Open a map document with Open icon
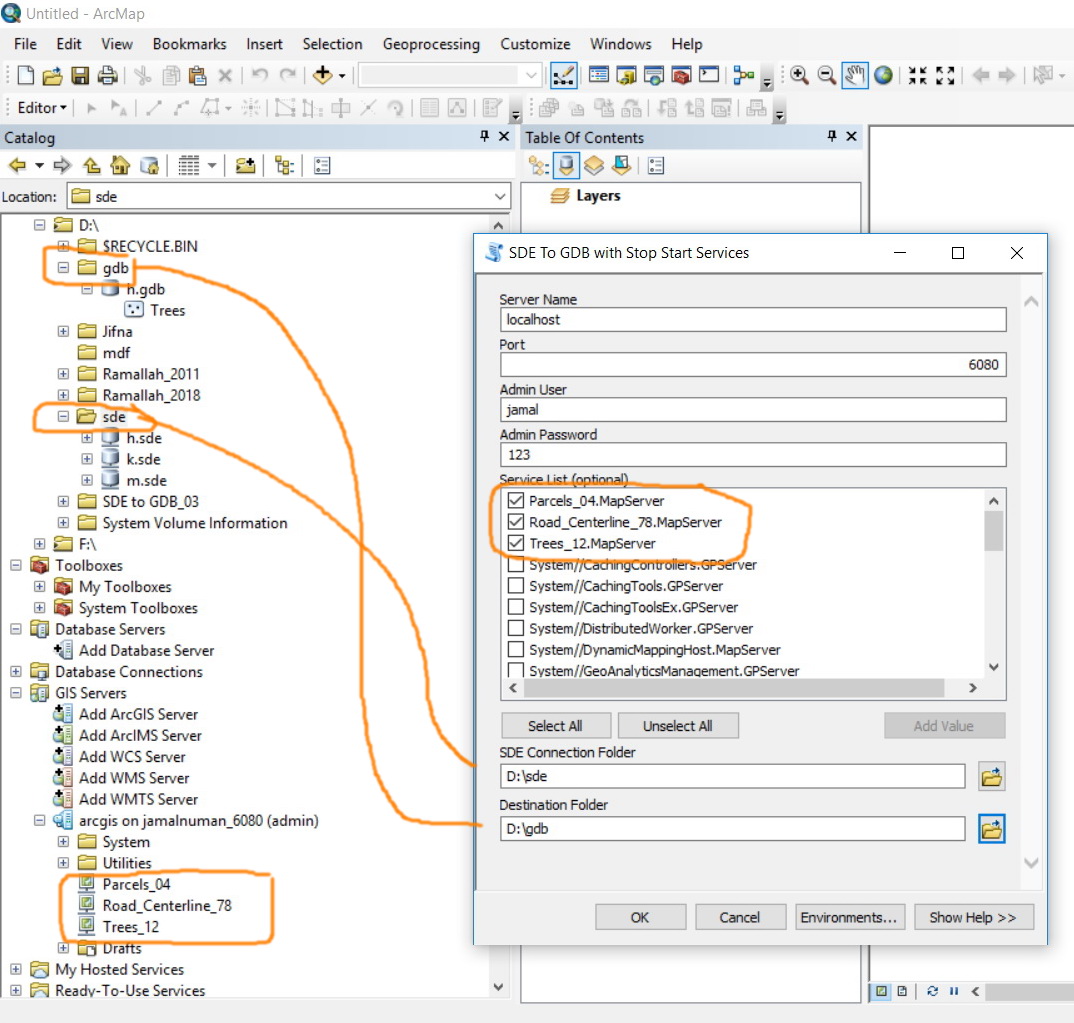Image resolution: width=1074 pixels, height=1023 pixels. [x=52, y=75]
